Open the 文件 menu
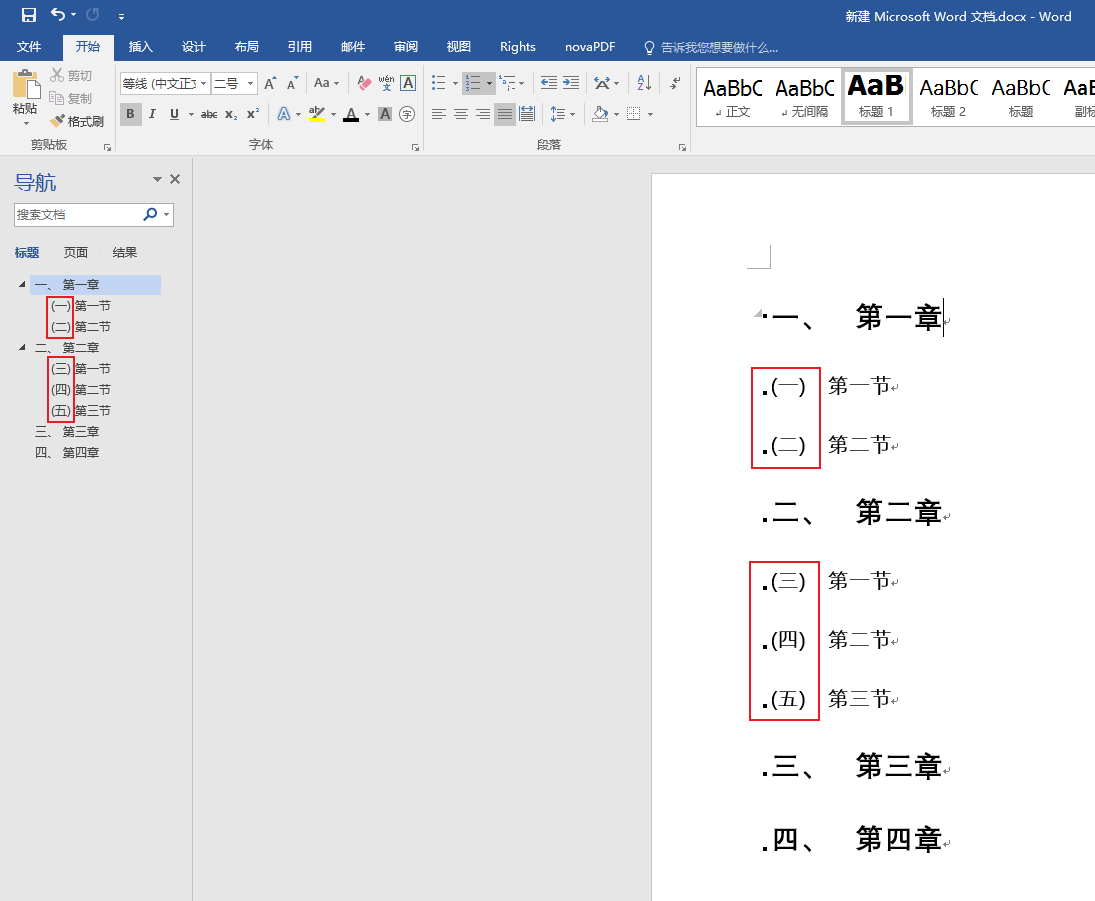Screen dimensions: 1095x901 tap(29, 47)
